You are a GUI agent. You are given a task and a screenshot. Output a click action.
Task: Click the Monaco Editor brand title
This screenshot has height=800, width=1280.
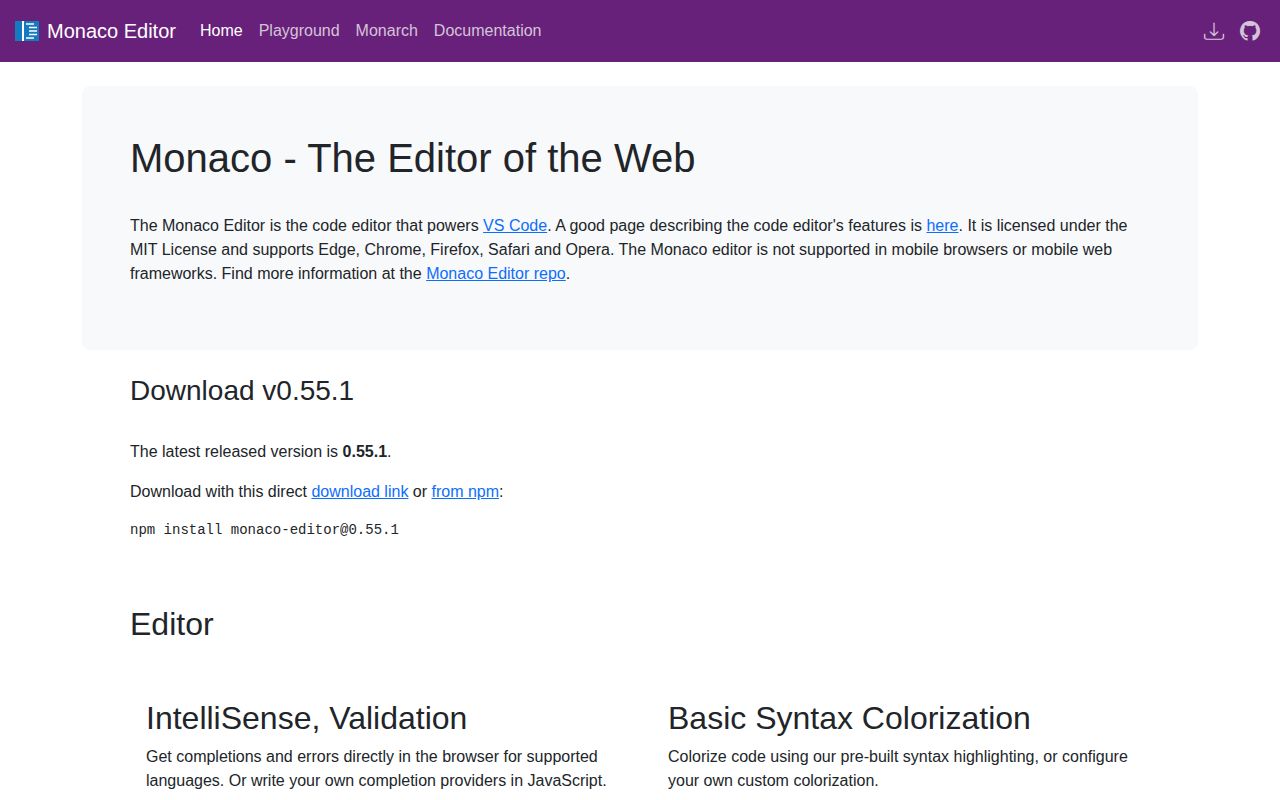tap(111, 31)
